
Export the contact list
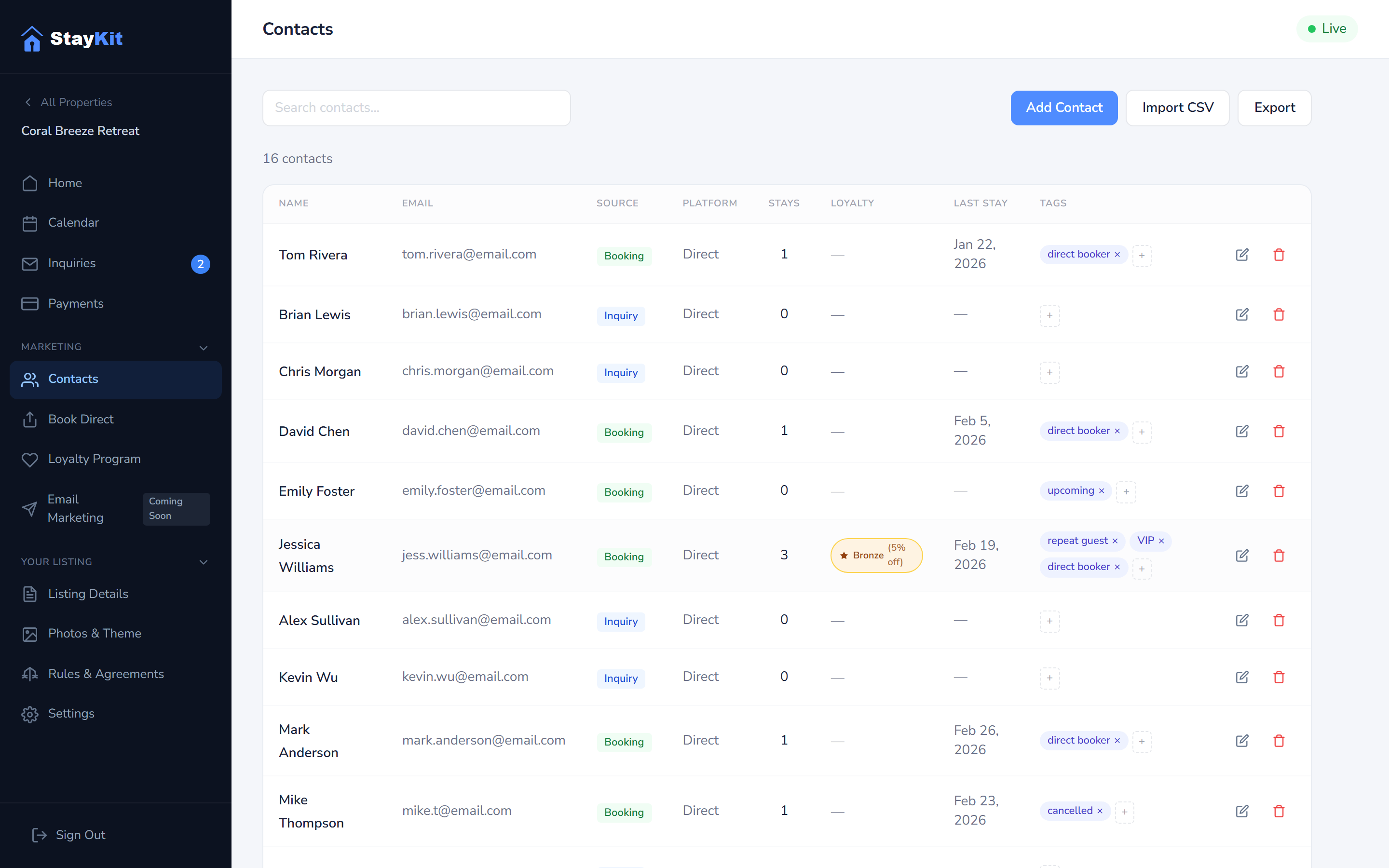click(1274, 108)
